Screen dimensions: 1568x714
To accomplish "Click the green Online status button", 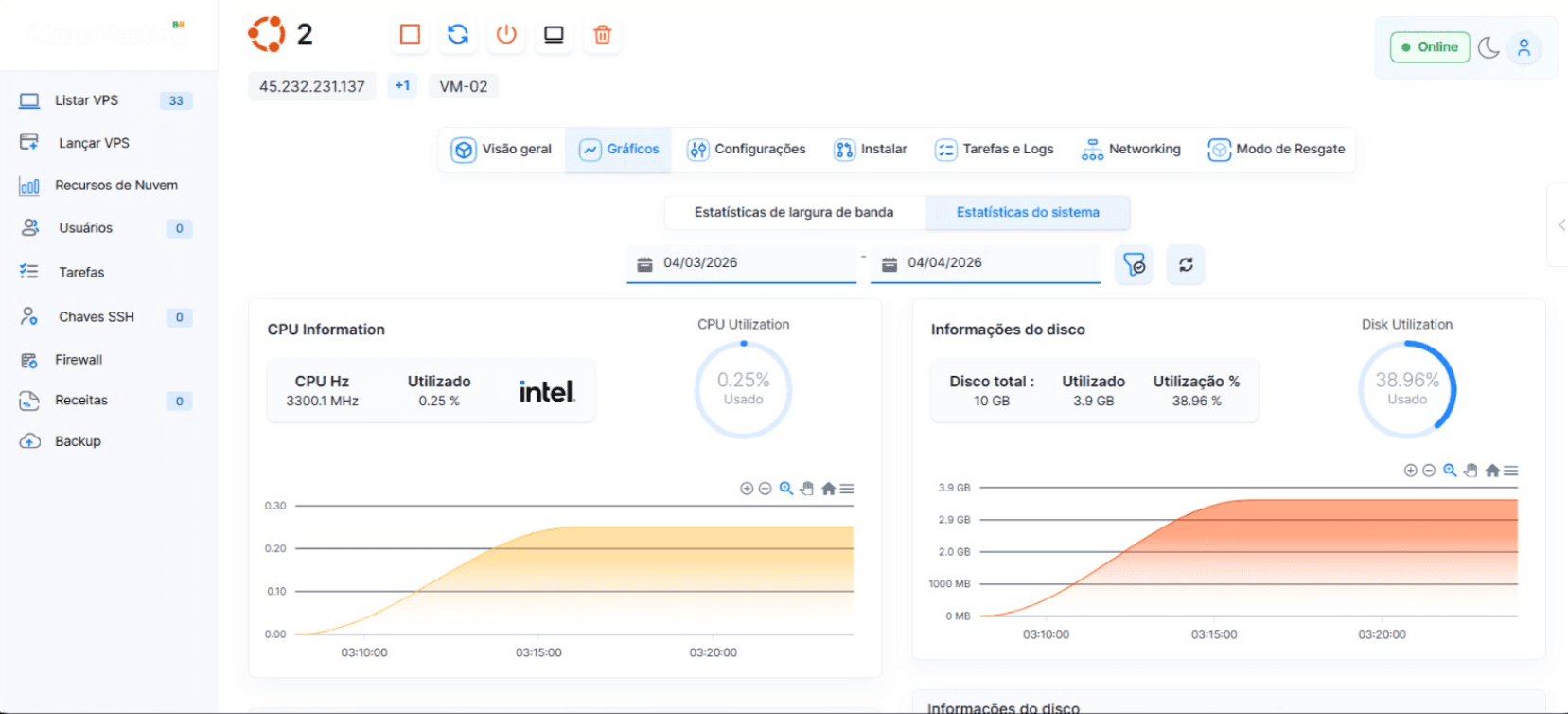I will tap(1430, 47).
